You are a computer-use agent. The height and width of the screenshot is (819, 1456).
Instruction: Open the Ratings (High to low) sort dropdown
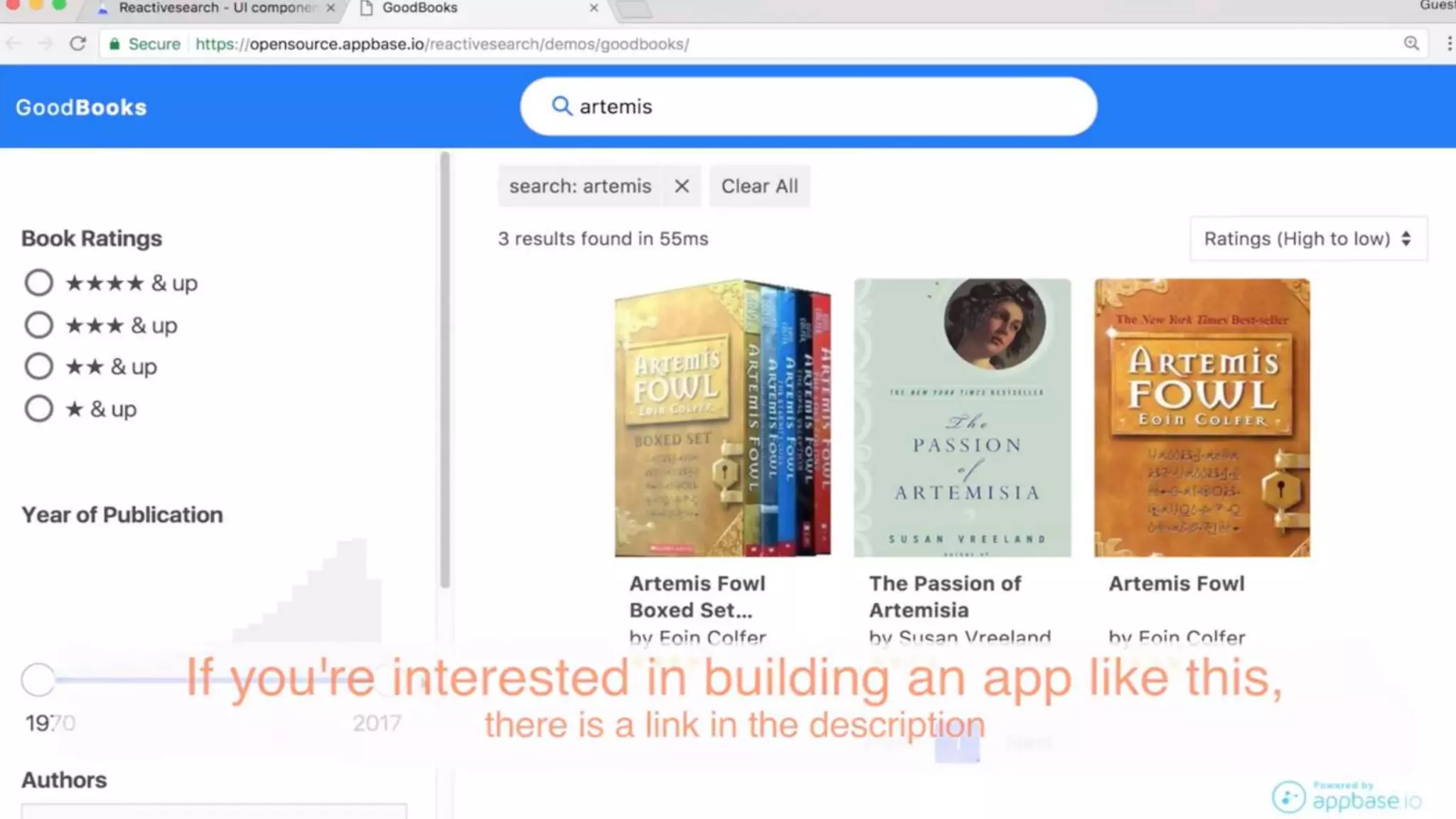(x=1308, y=239)
